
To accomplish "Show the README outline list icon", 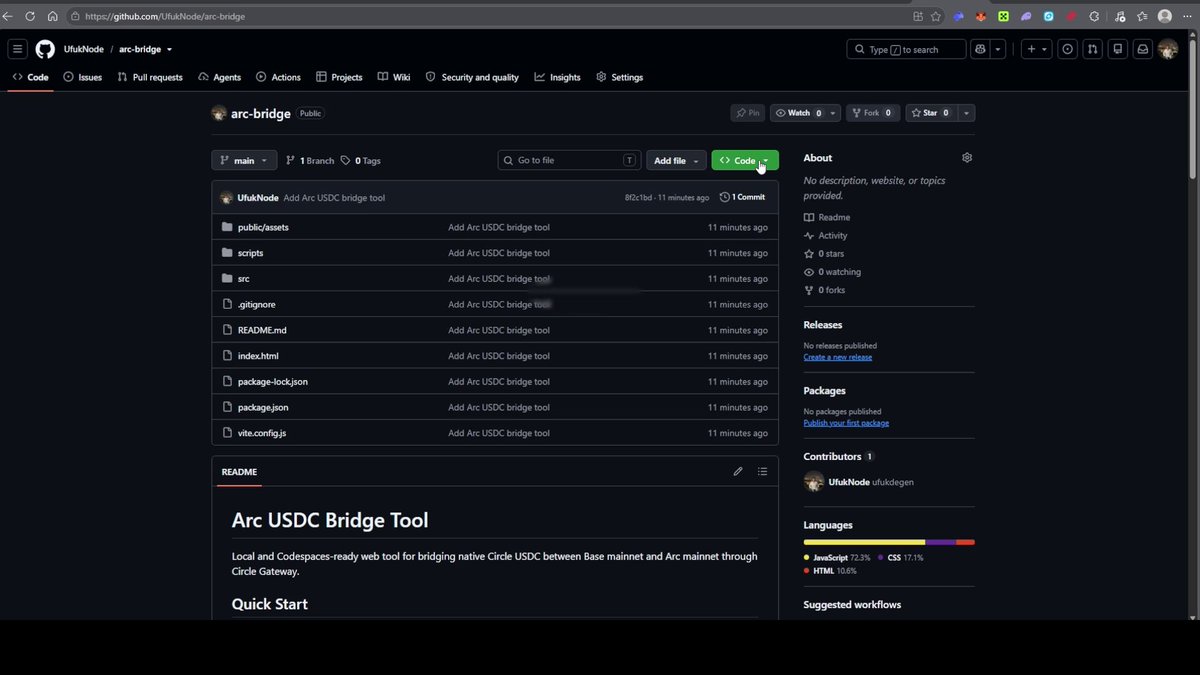I will click(x=762, y=472).
